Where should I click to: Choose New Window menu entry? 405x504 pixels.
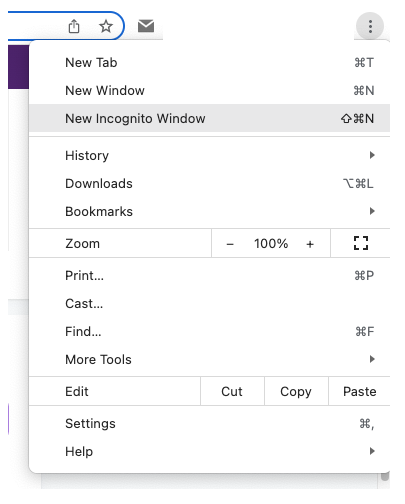point(209,91)
